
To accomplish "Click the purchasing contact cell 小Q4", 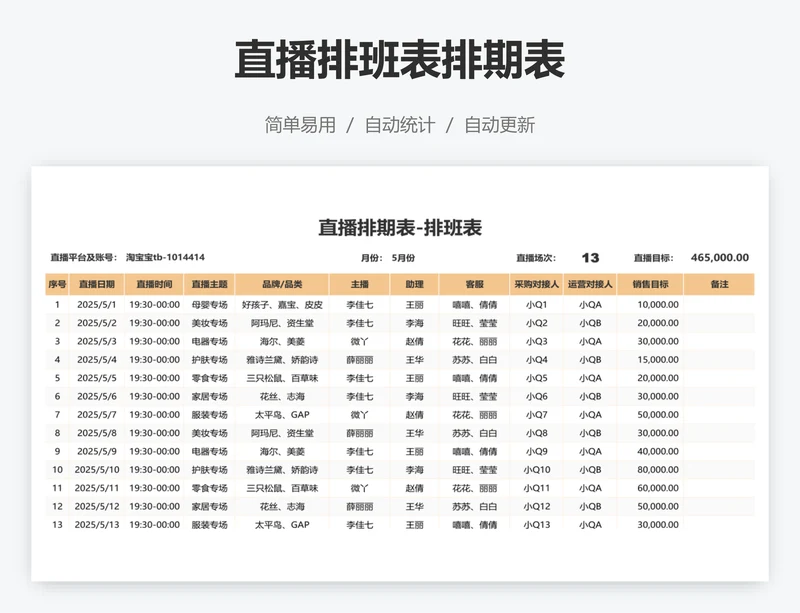I will pos(536,360).
